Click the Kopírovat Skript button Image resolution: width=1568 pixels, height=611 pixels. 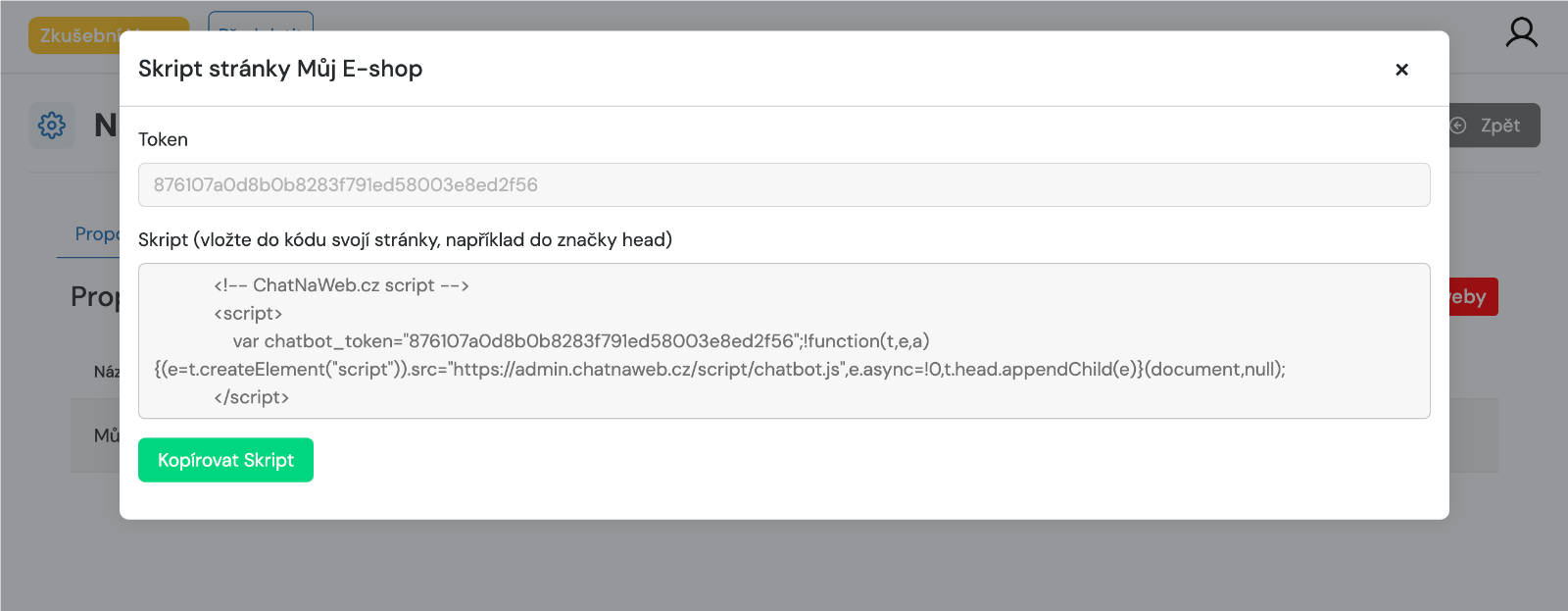(225, 460)
